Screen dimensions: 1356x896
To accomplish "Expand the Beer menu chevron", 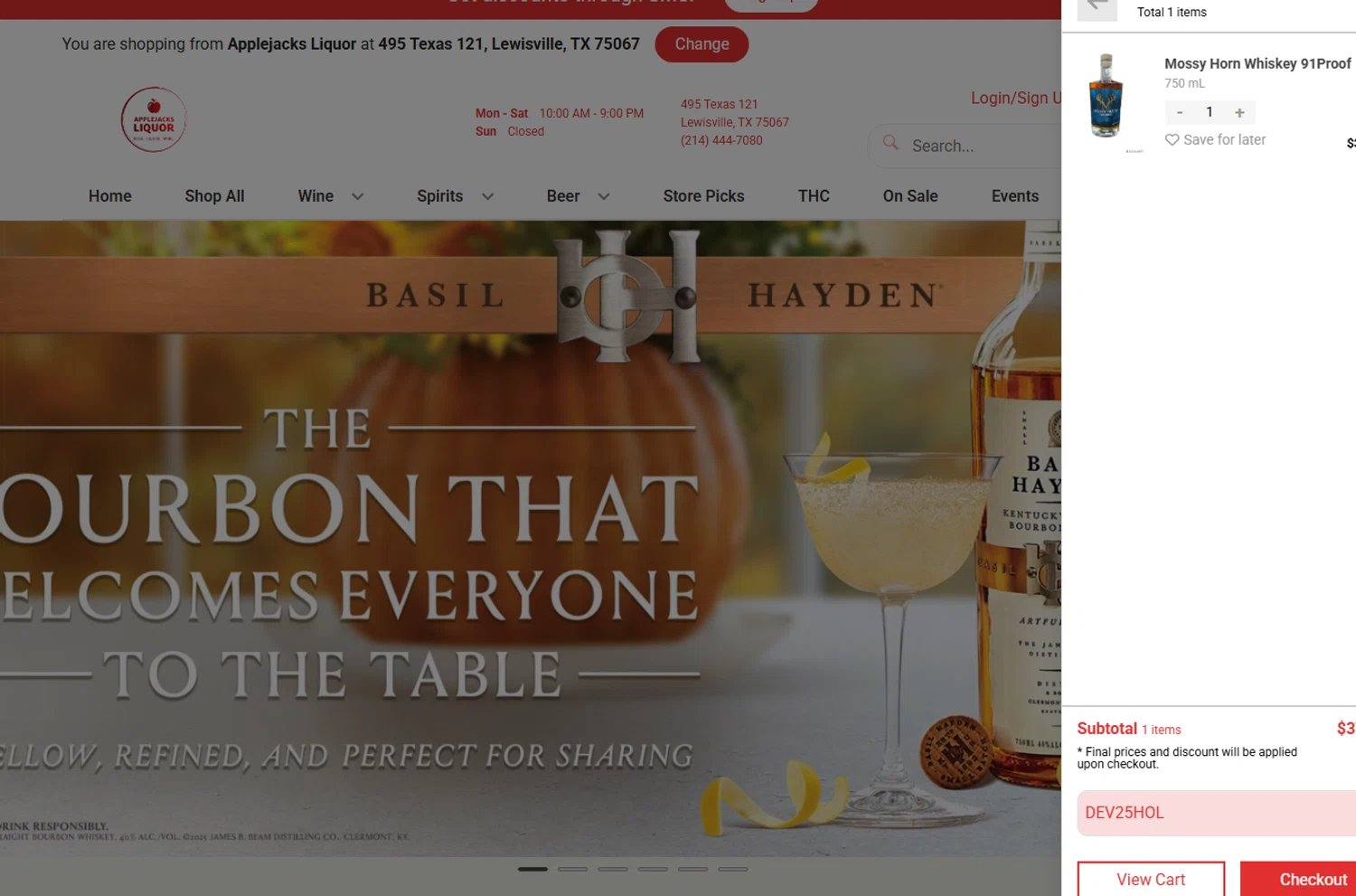I will tap(604, 196).
